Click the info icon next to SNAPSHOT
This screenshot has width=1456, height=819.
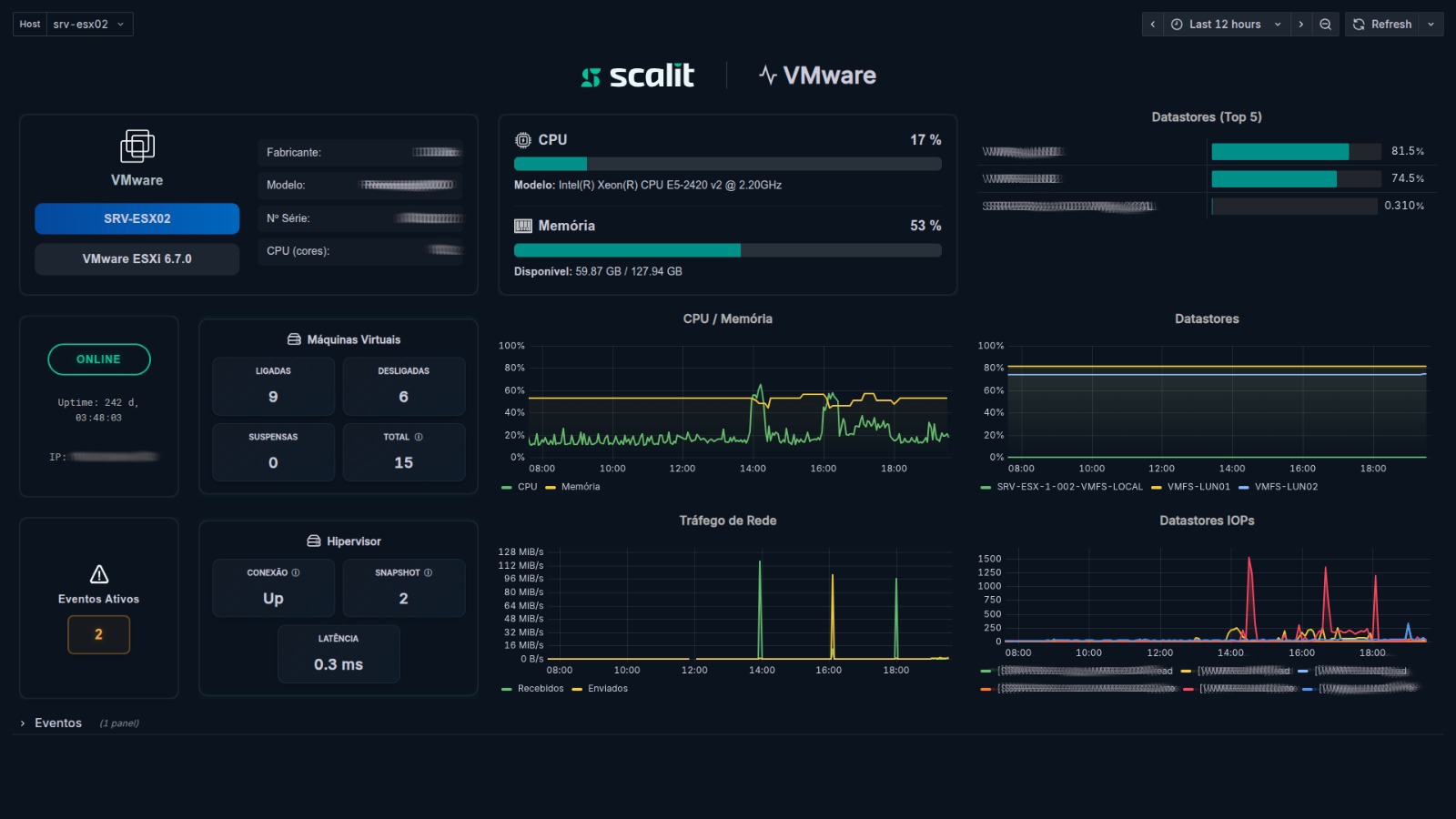pyautogui.click(x=429, y=572)
